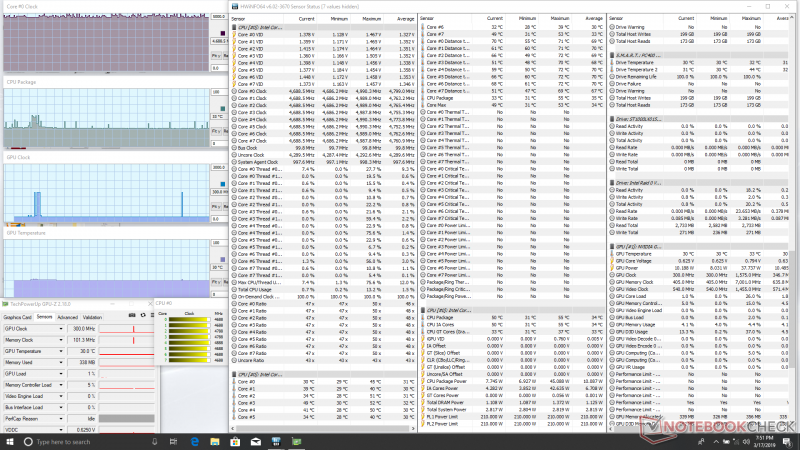The height and width of the screenshot is (450, 800).
Task: Open the GPU Clock sensor dropdown in GPU-Z
Action: pos(61,329)
